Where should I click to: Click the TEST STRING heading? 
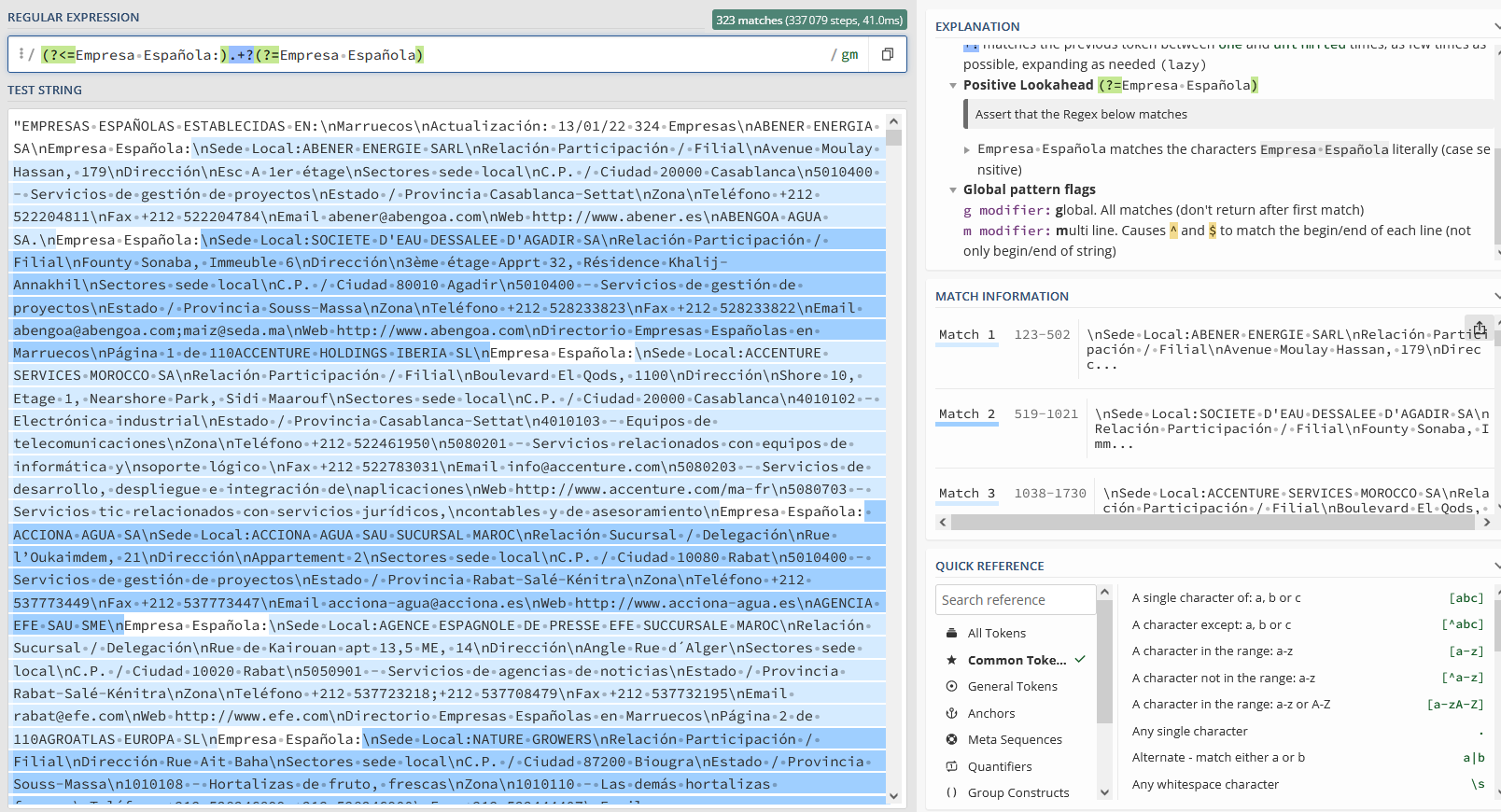(x=45, y=90)
